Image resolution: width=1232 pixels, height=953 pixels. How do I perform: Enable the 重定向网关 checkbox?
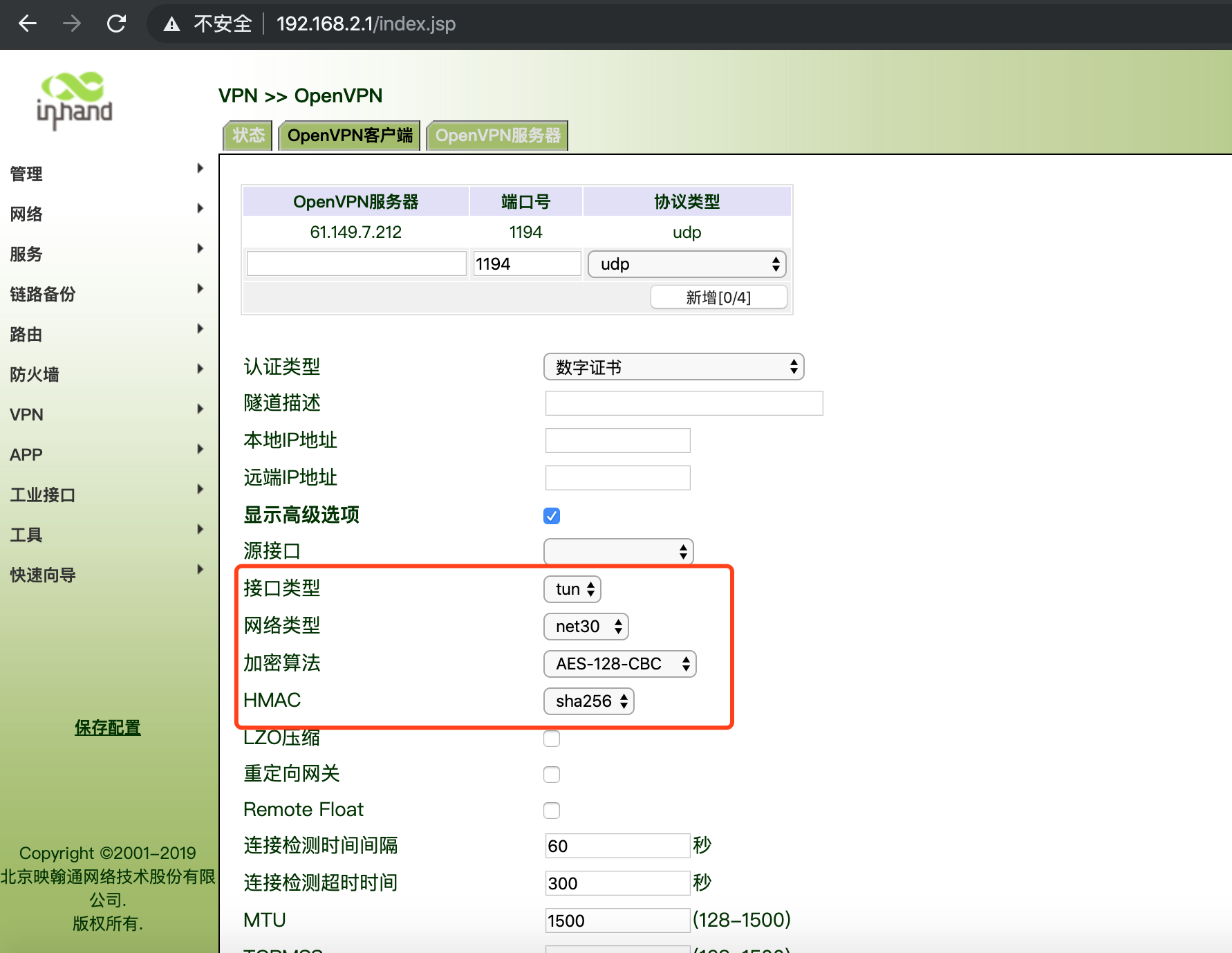point(552,775)
